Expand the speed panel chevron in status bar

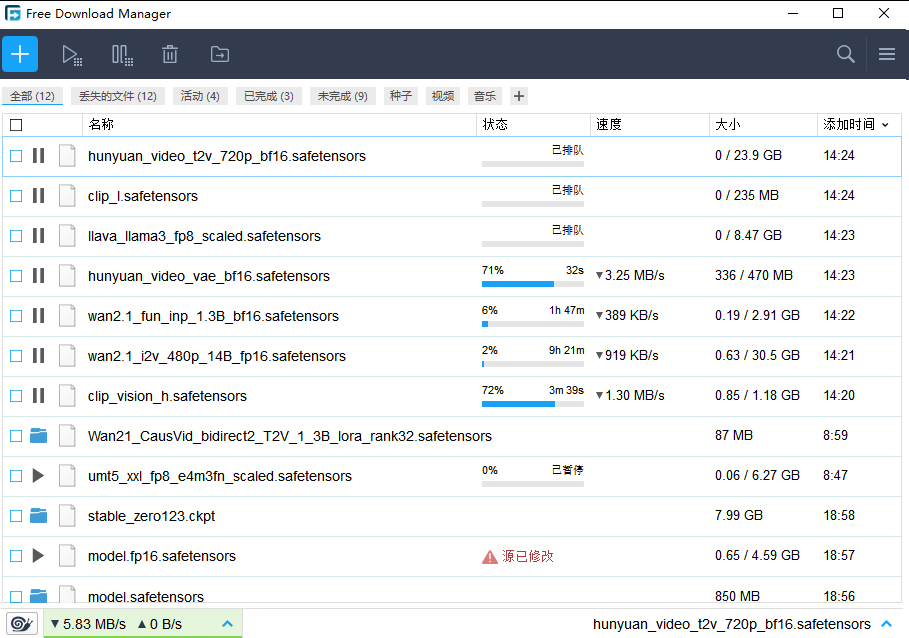pos(227,624)
